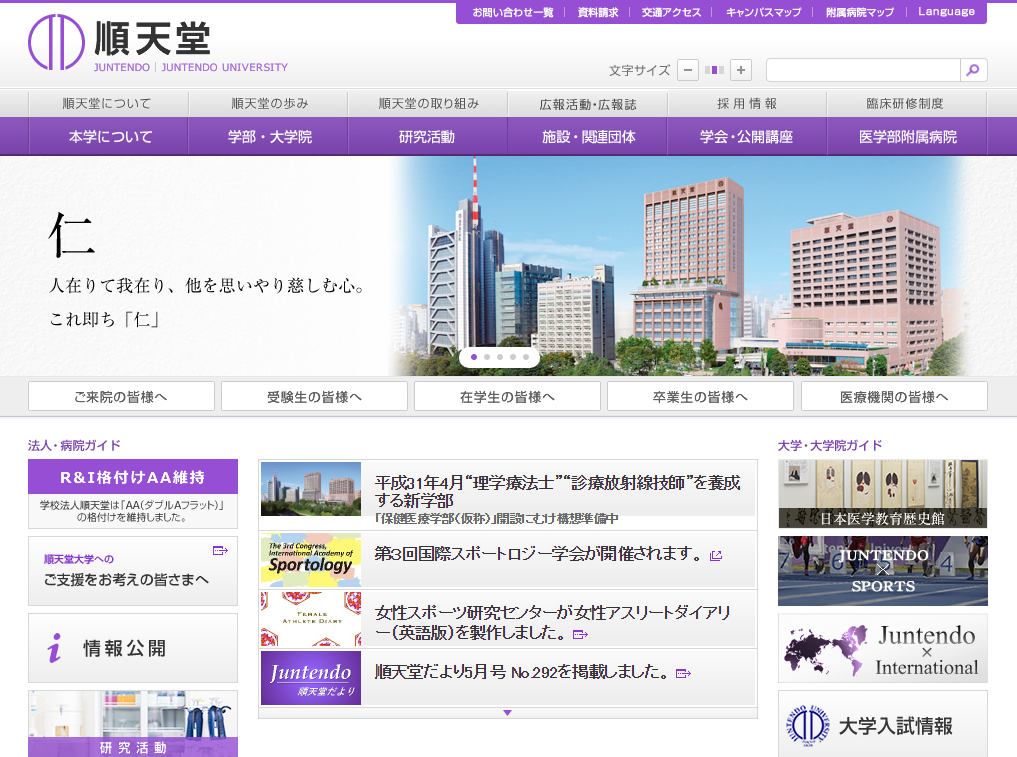Open 平成31年4月 新学部 news headline
Screen dimensions: 1017x757
pyautogui.click(x=557, y=491)
